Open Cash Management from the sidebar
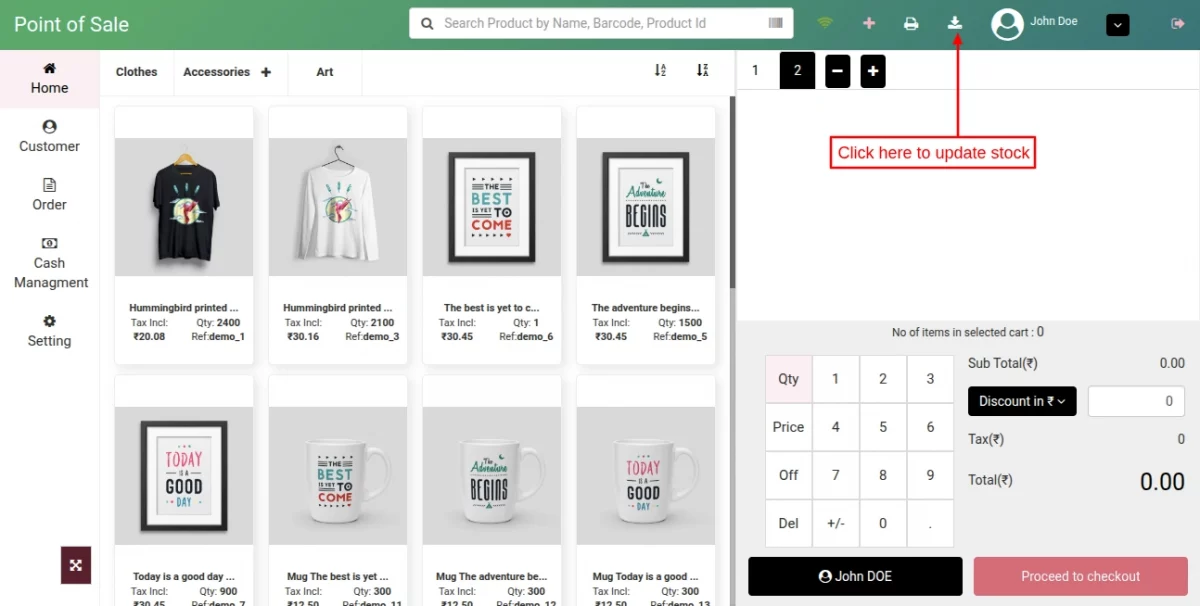Screen dimensions: 1200x606 (x=49, y=262)
